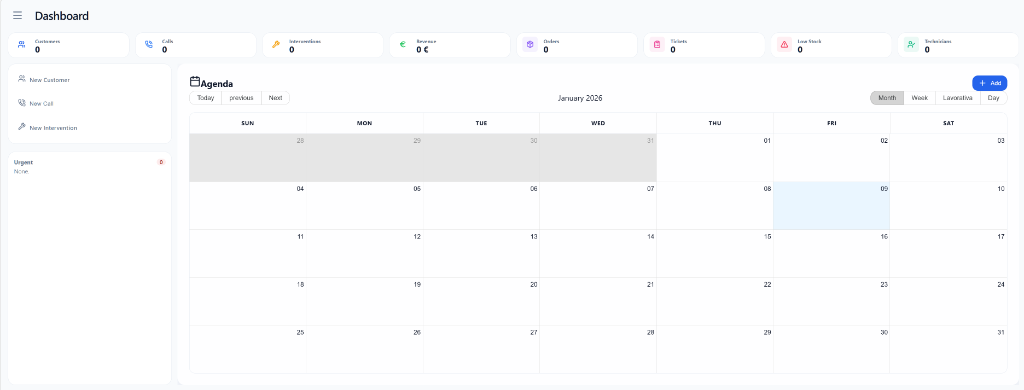The width and height of the screenshot is (1024, 390).
Task: Click the Revenue value 0 €
Action: pos(423,50)
